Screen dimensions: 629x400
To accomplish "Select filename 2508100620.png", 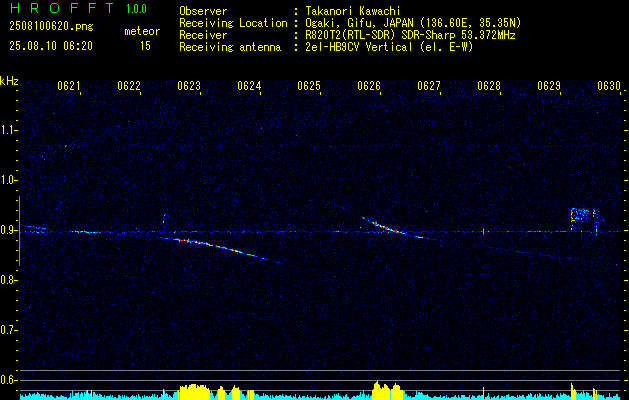I will (51, 27).
